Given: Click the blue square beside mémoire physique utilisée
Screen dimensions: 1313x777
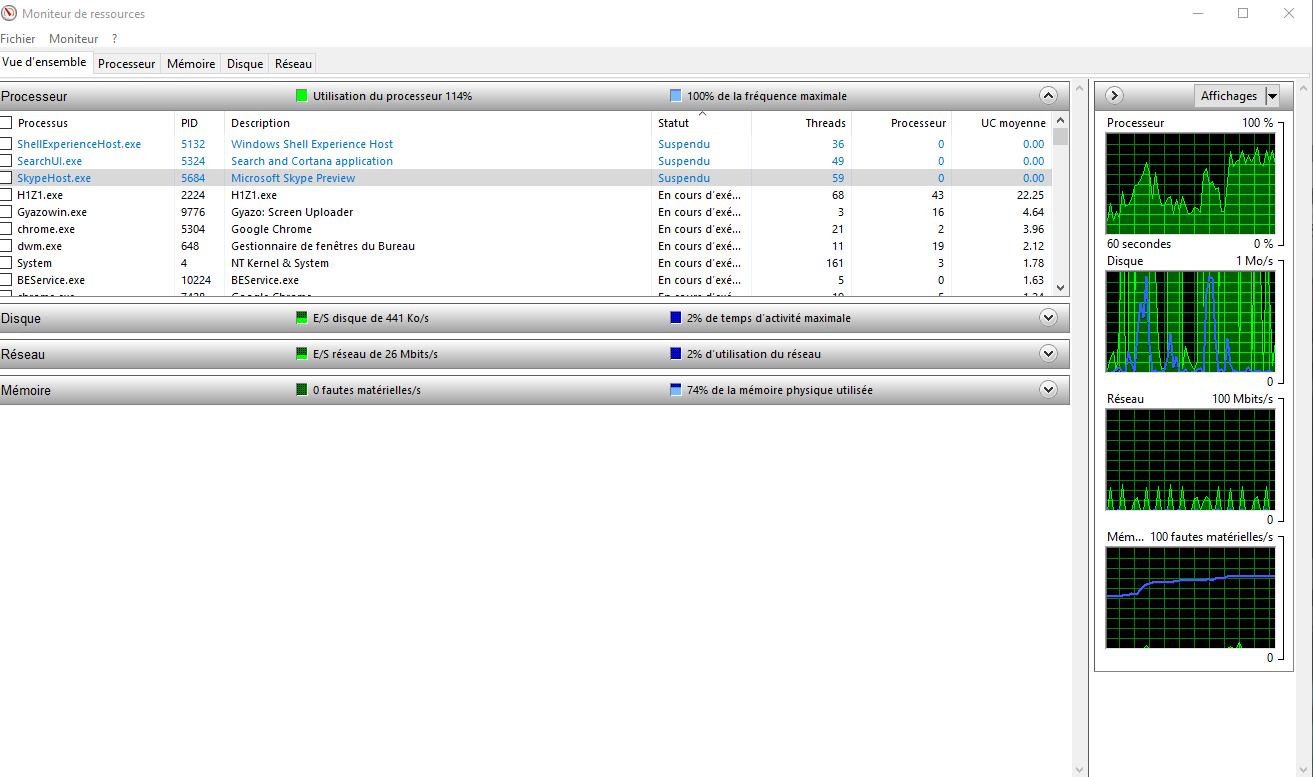Looking at the screenshot, I should click(676, 390).
